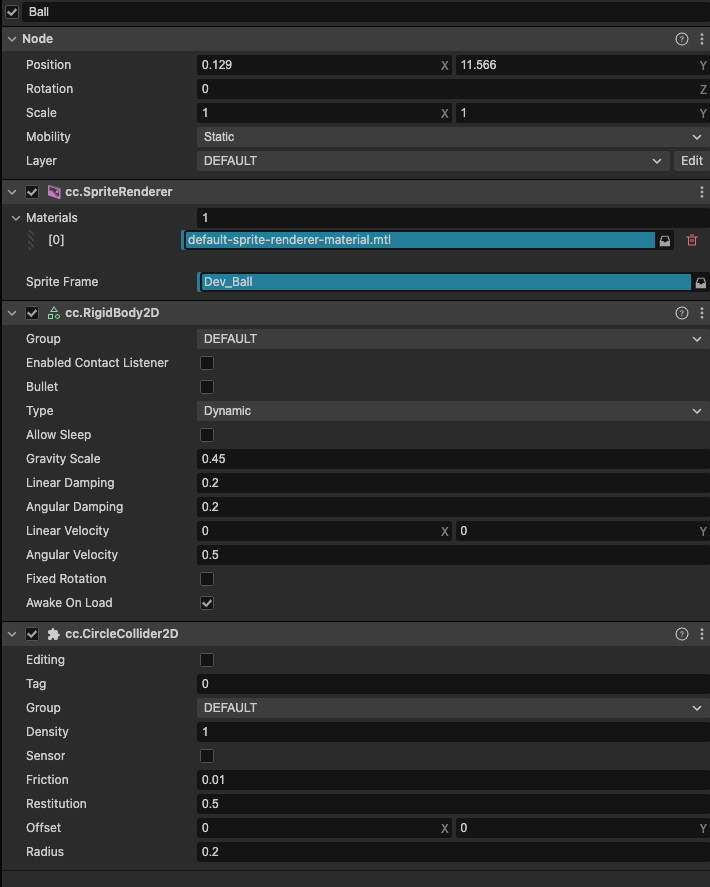
Task: Click the Sprite Frame label
Action: point(62,282)
